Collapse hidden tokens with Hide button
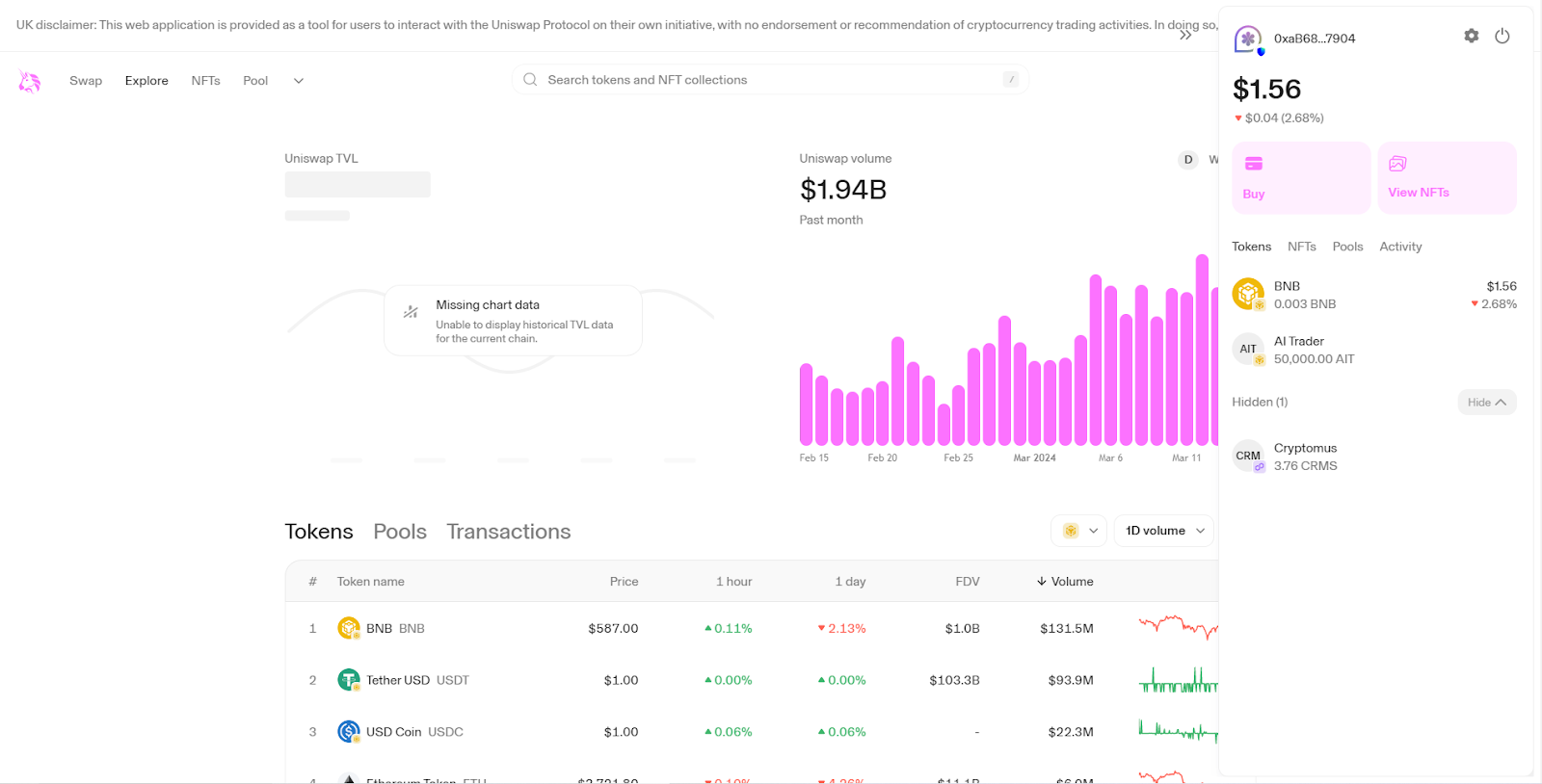 [x=1486, y=403]
